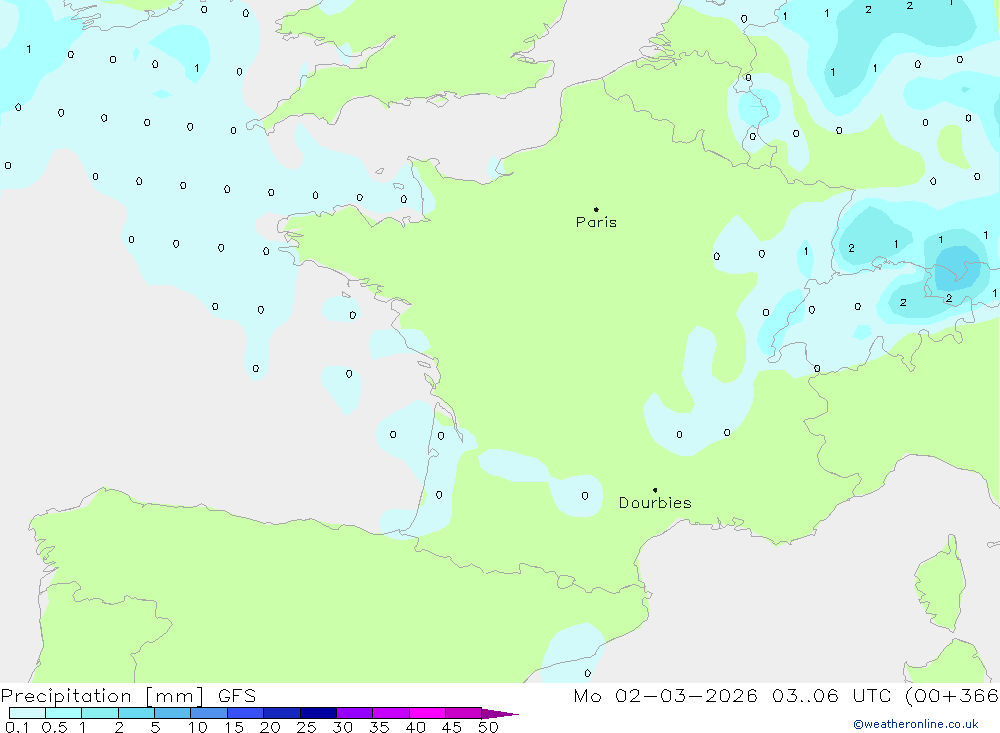The width and height of the screenshot is (1000, 733).
Task: Click the 30 mm purple legend swatch
Action: (354, 713)
